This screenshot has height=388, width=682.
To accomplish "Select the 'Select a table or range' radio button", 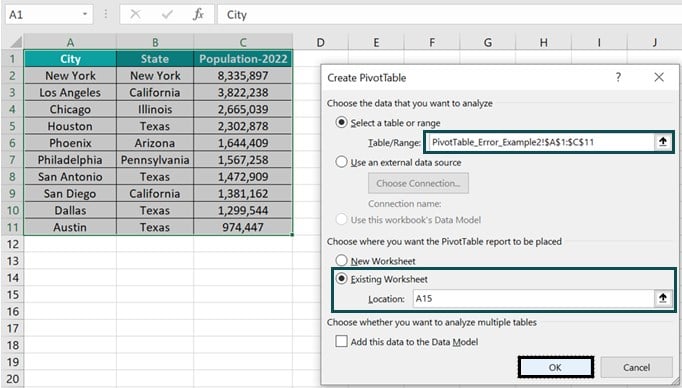I will [x=341, y=122].
